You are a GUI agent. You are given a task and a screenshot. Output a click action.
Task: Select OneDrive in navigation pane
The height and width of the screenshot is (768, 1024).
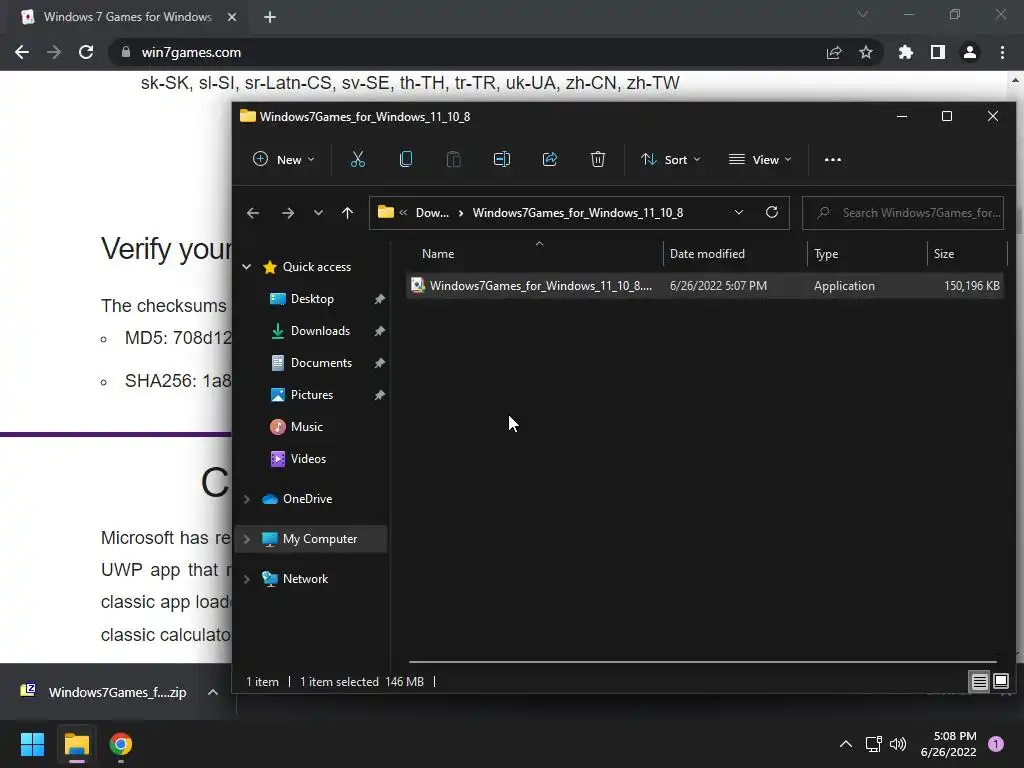307,499
